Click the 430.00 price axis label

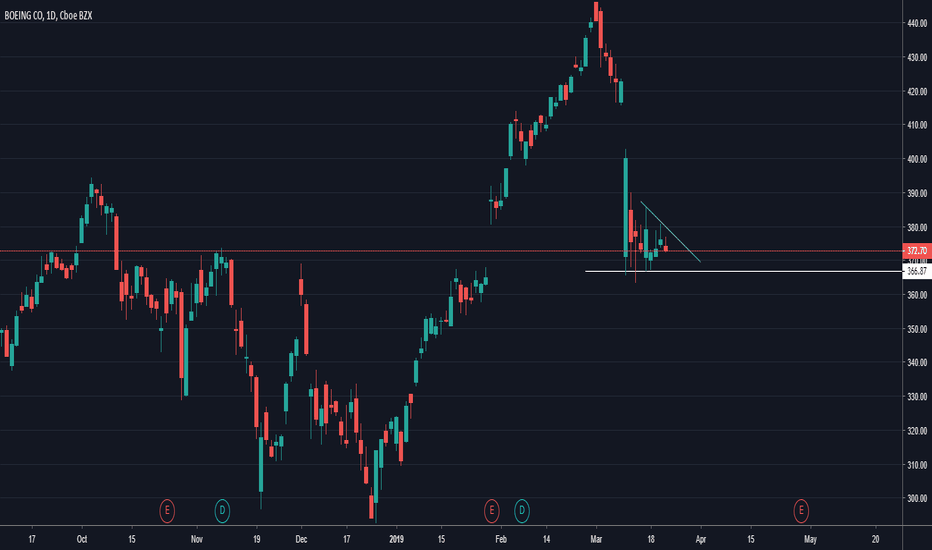917,58
